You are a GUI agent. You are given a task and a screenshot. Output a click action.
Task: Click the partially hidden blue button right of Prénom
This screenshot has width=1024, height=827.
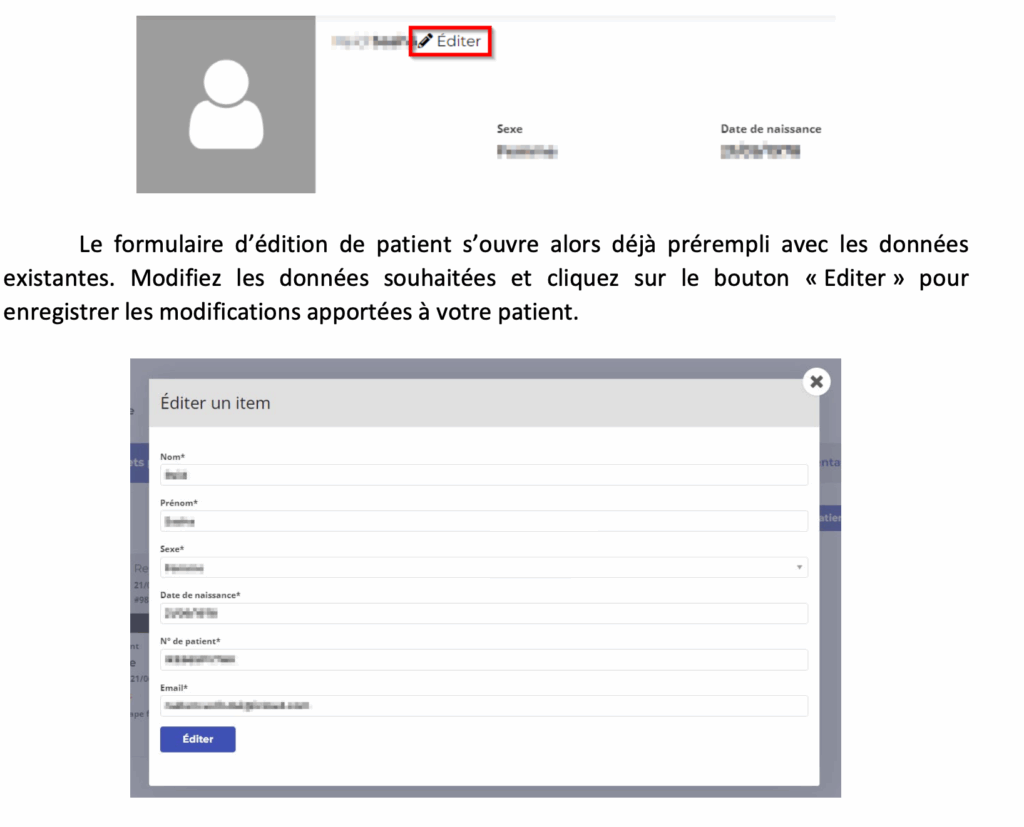click(x=829, y=518)
